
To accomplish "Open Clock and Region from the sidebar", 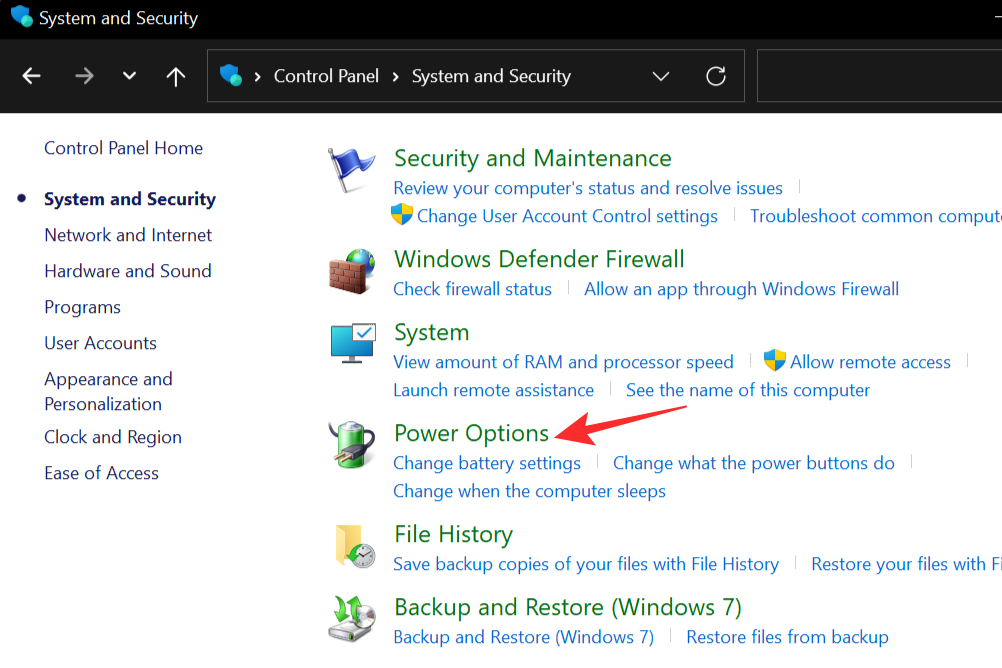I will (112, 437).
